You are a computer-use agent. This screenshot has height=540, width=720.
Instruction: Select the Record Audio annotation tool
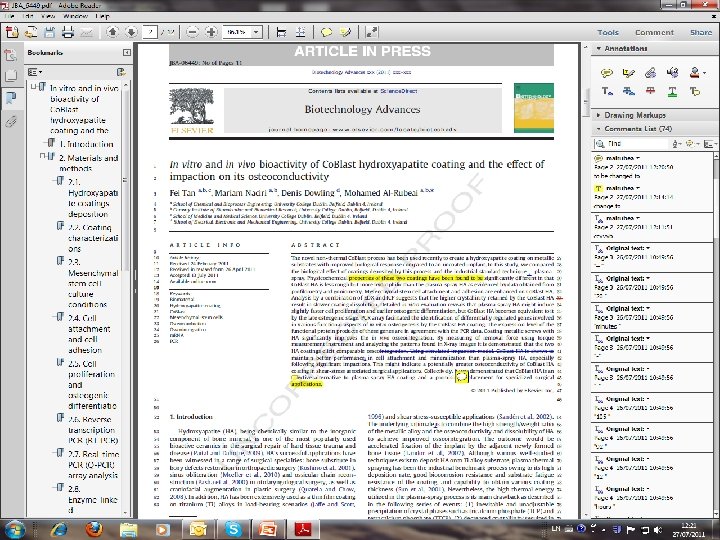pos(673,72)
